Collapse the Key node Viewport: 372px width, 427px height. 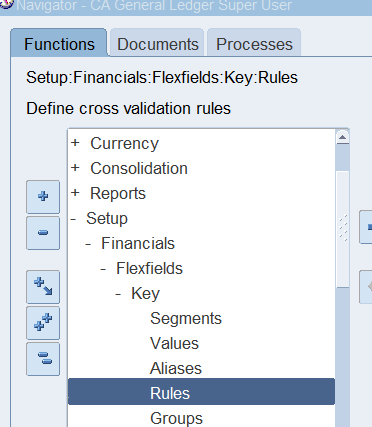(118, 294)
